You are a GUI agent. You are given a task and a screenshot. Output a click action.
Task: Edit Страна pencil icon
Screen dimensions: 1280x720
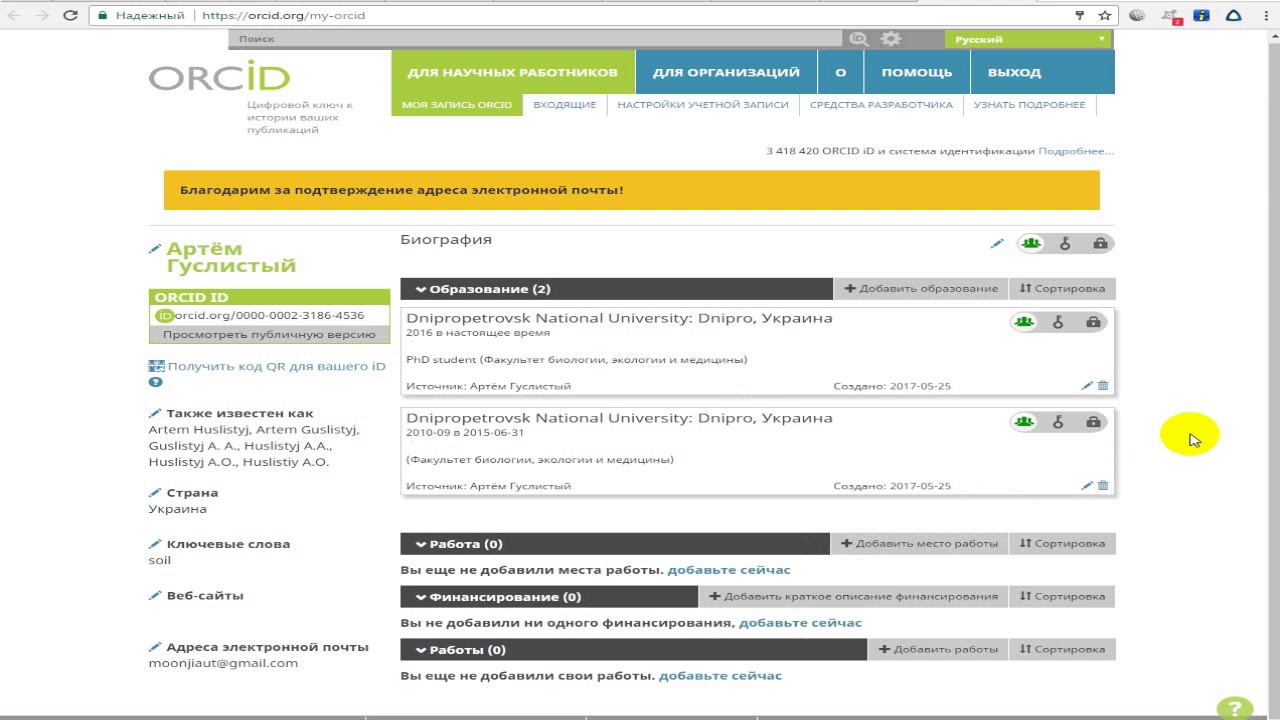[155, 493]
